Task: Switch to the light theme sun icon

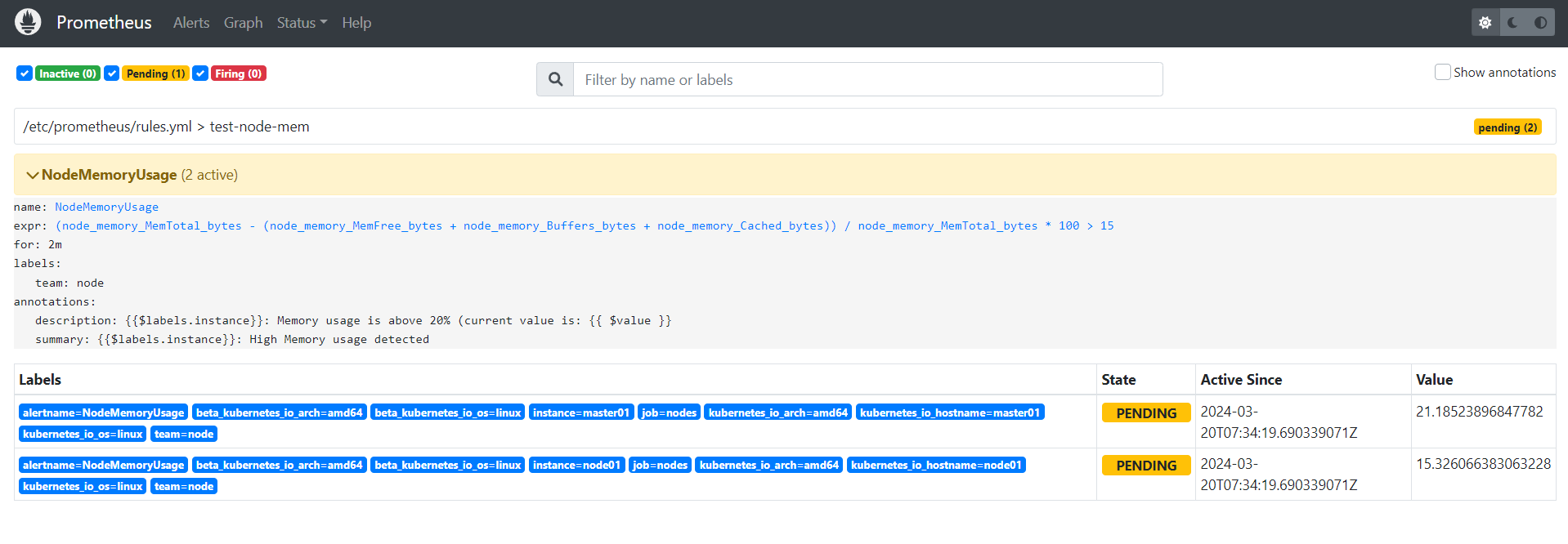Action: tap(1485, 23)
